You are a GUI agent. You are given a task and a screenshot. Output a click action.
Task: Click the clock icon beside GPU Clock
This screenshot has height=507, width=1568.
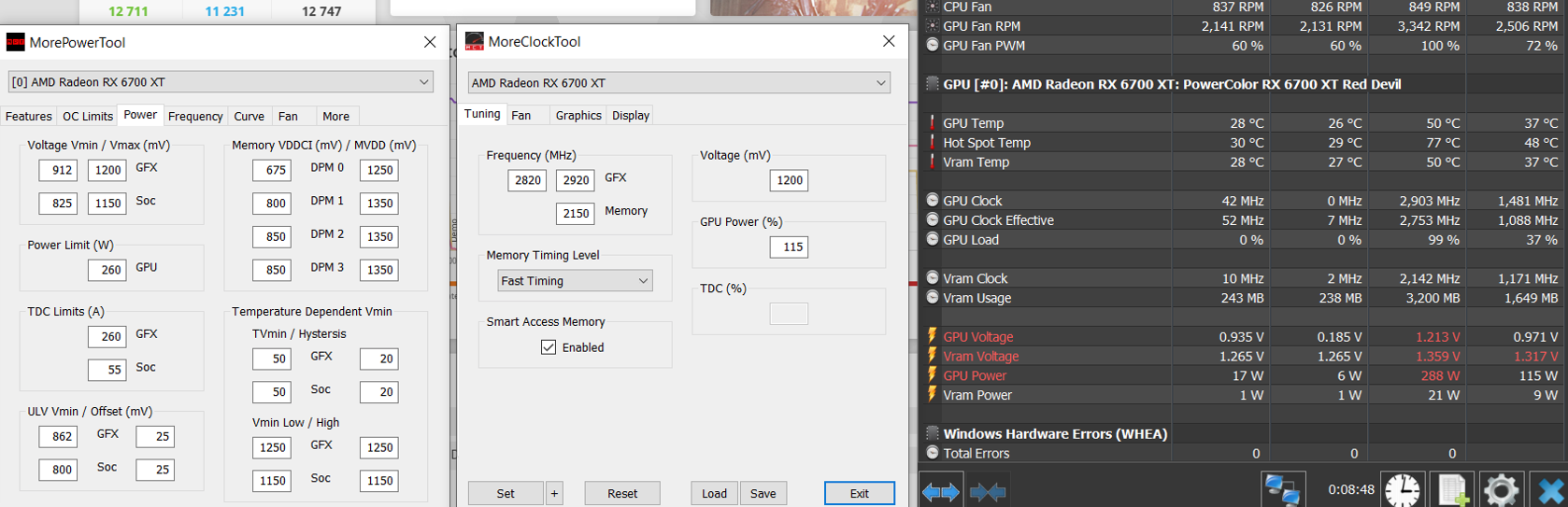[x=933, y=201]
